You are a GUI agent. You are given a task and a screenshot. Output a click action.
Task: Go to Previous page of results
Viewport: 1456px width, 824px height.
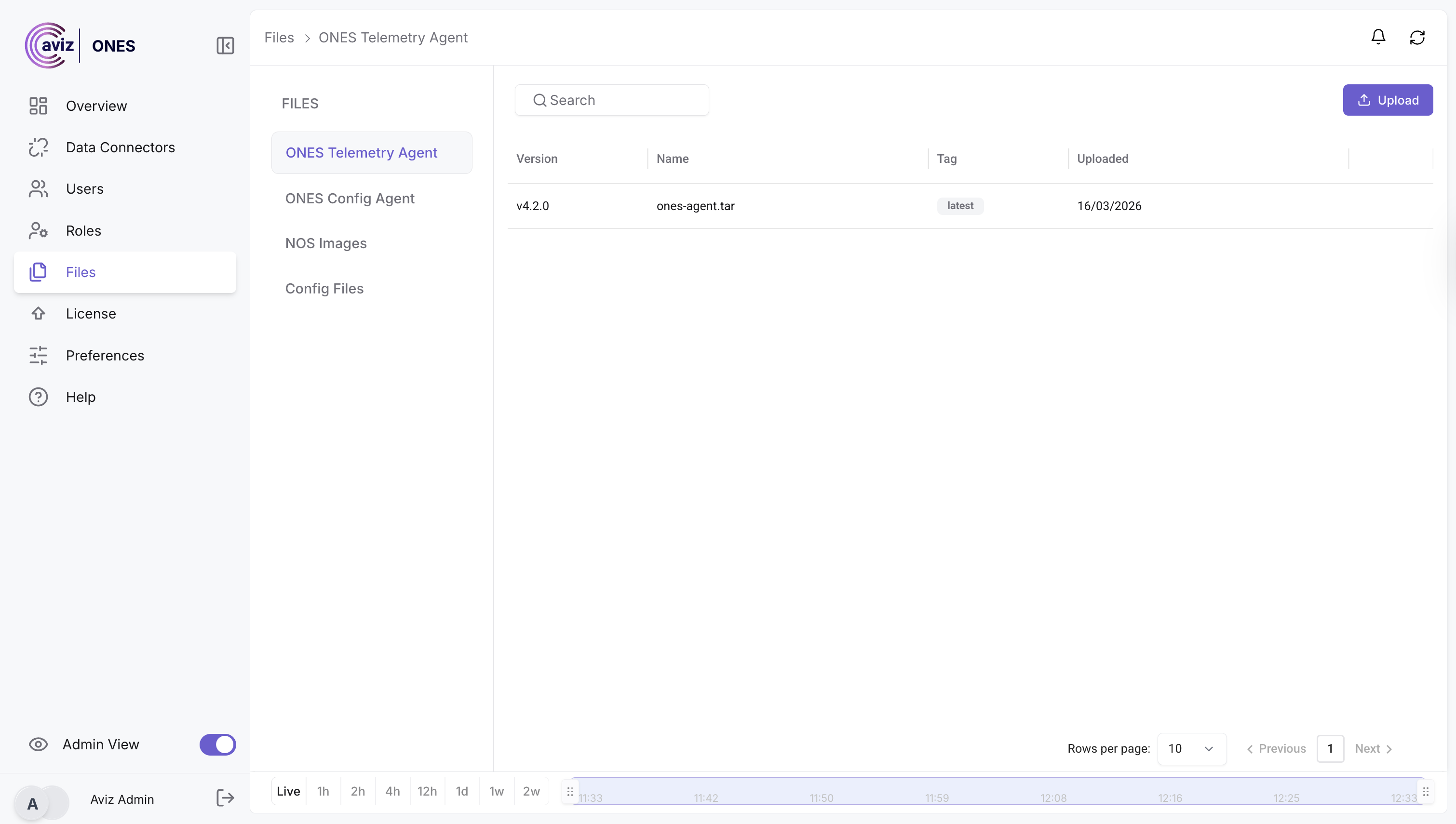point(1276,748)
